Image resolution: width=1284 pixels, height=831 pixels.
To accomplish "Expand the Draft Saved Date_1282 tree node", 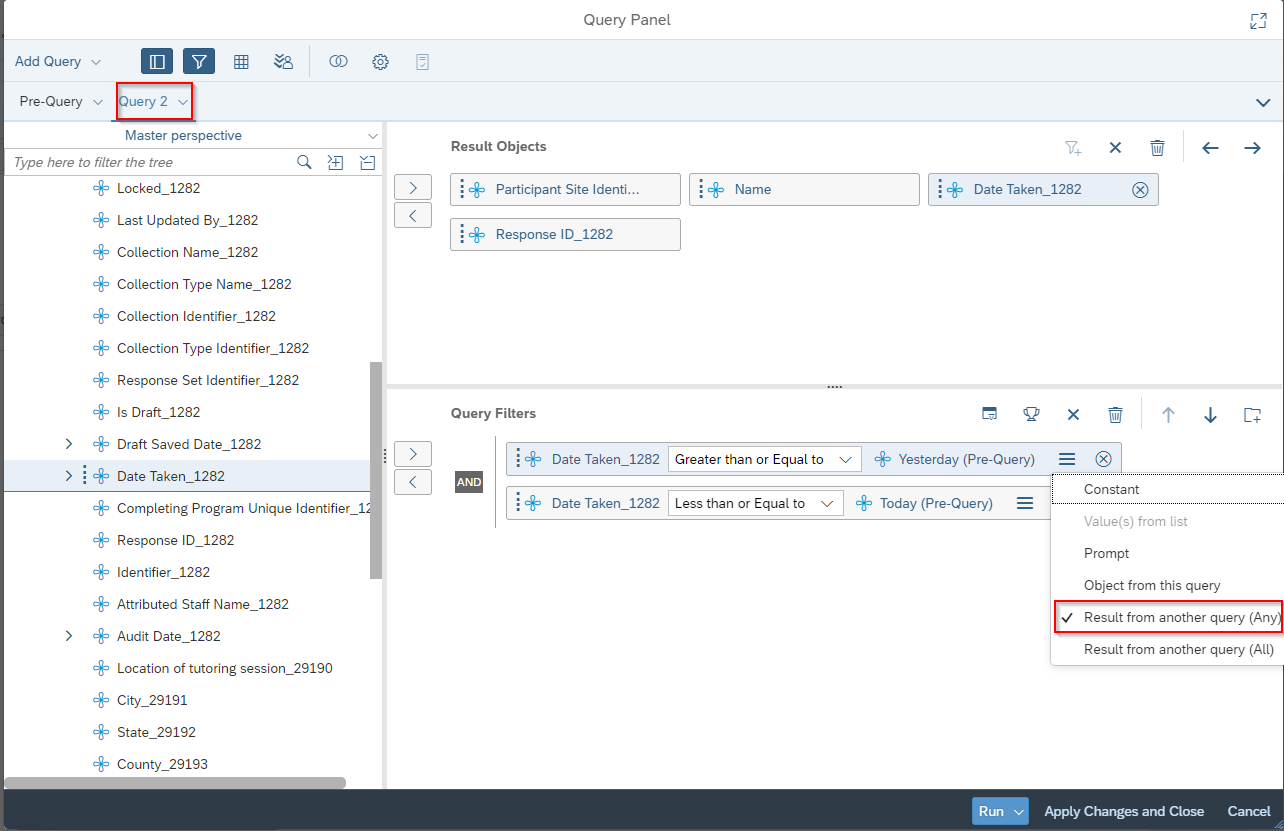I will pos(69,444).
